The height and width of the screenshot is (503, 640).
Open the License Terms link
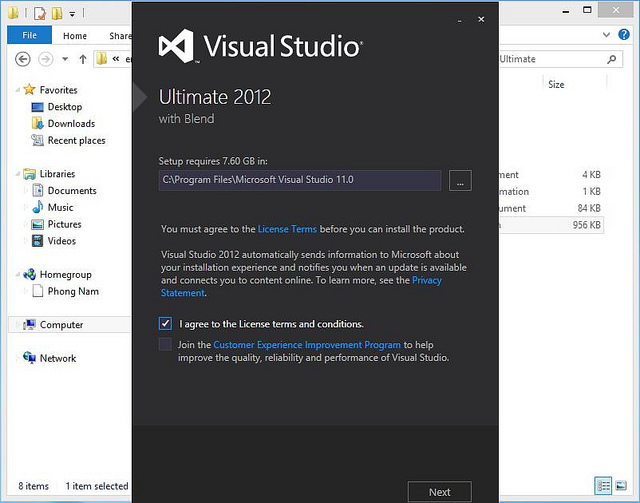point(287,229)
